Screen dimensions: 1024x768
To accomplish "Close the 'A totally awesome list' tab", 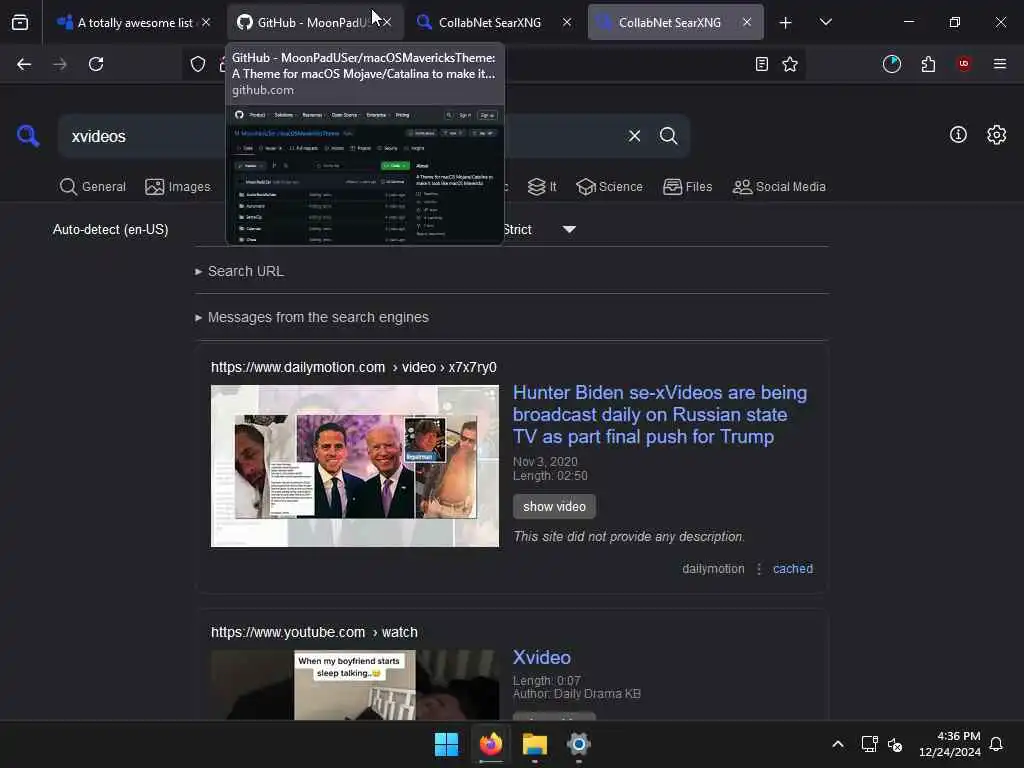I will [206, 22].
